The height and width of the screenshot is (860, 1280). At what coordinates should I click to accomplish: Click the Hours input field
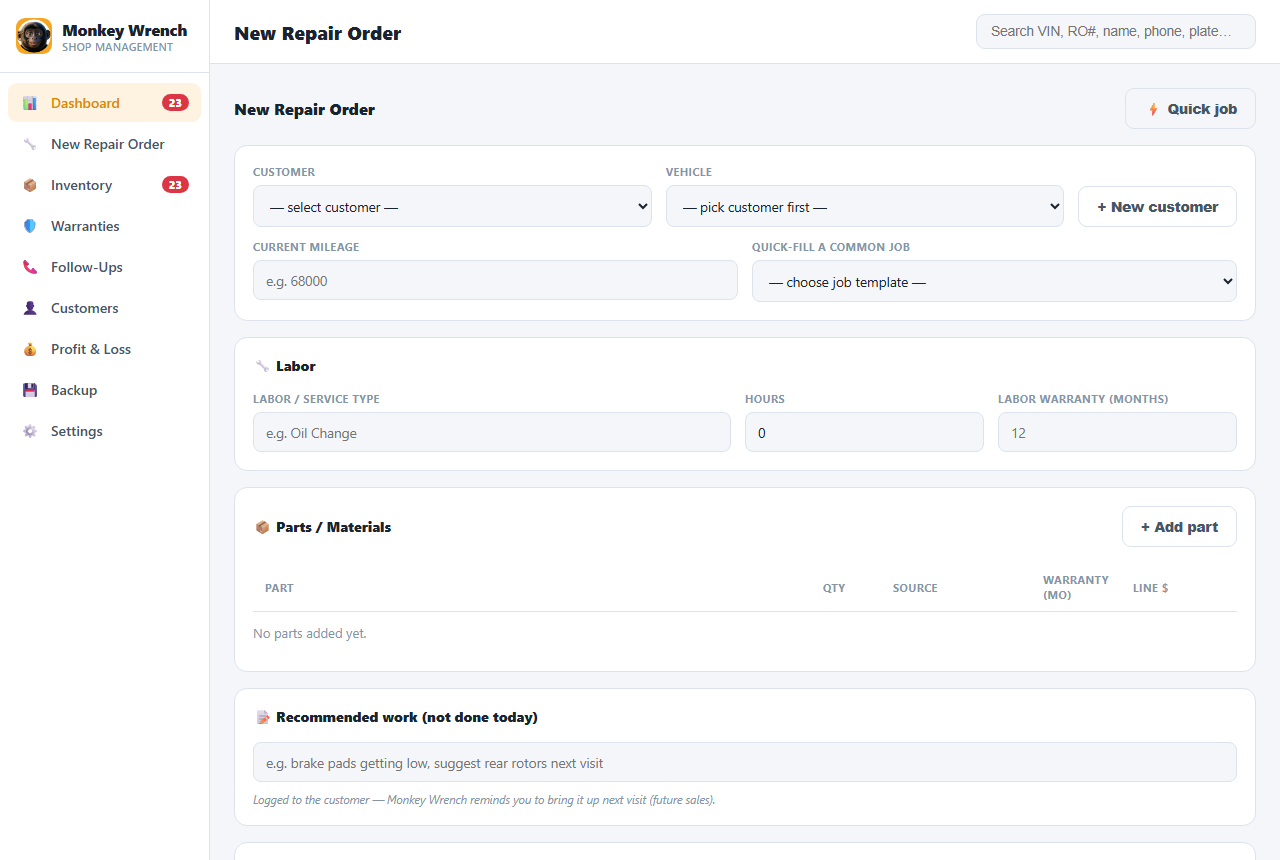(x=864, y=432)
